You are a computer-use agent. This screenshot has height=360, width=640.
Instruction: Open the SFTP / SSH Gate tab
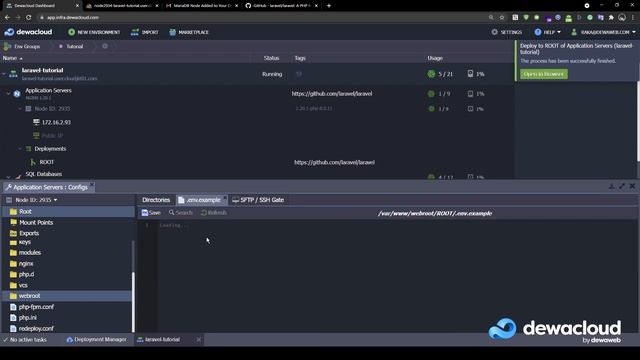pyautogui.click(x=258, y=200)
